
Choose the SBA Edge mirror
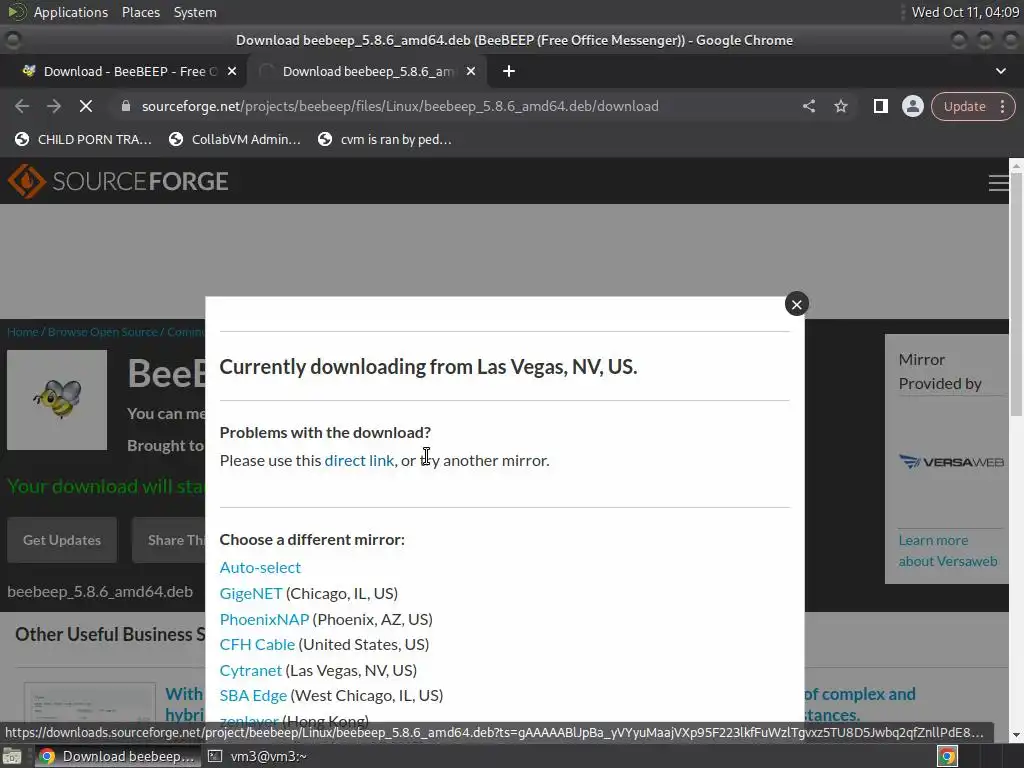[253, 696]
